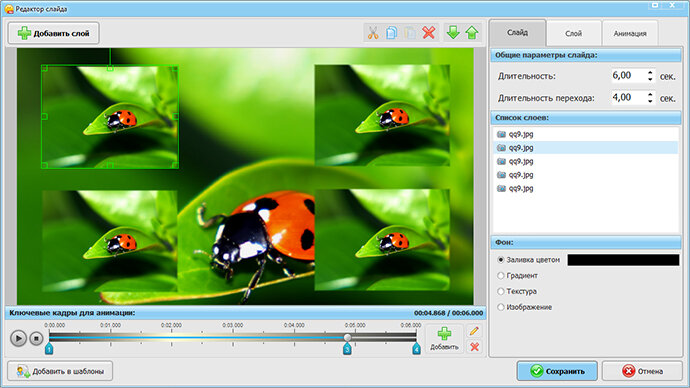Play the animation preview
This screenshot has width=690, height=388.
click(18, 338)
